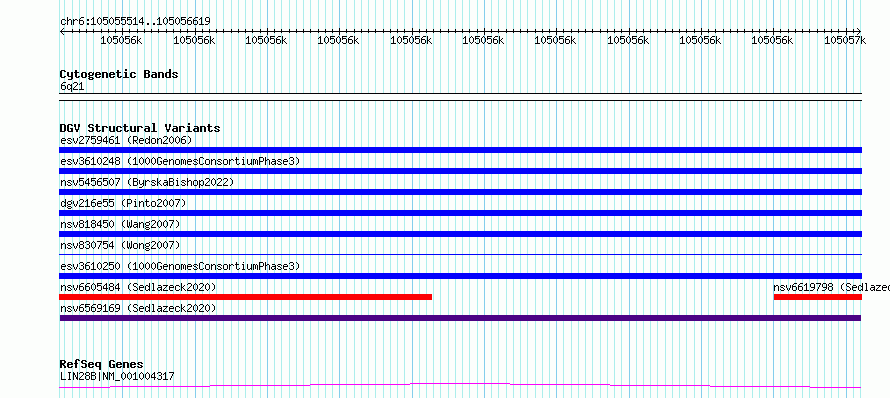Viewport: 890px width, 398px height.
Task: Open variant esv2759461 (Redon2006) label
Action: (126, 140)
